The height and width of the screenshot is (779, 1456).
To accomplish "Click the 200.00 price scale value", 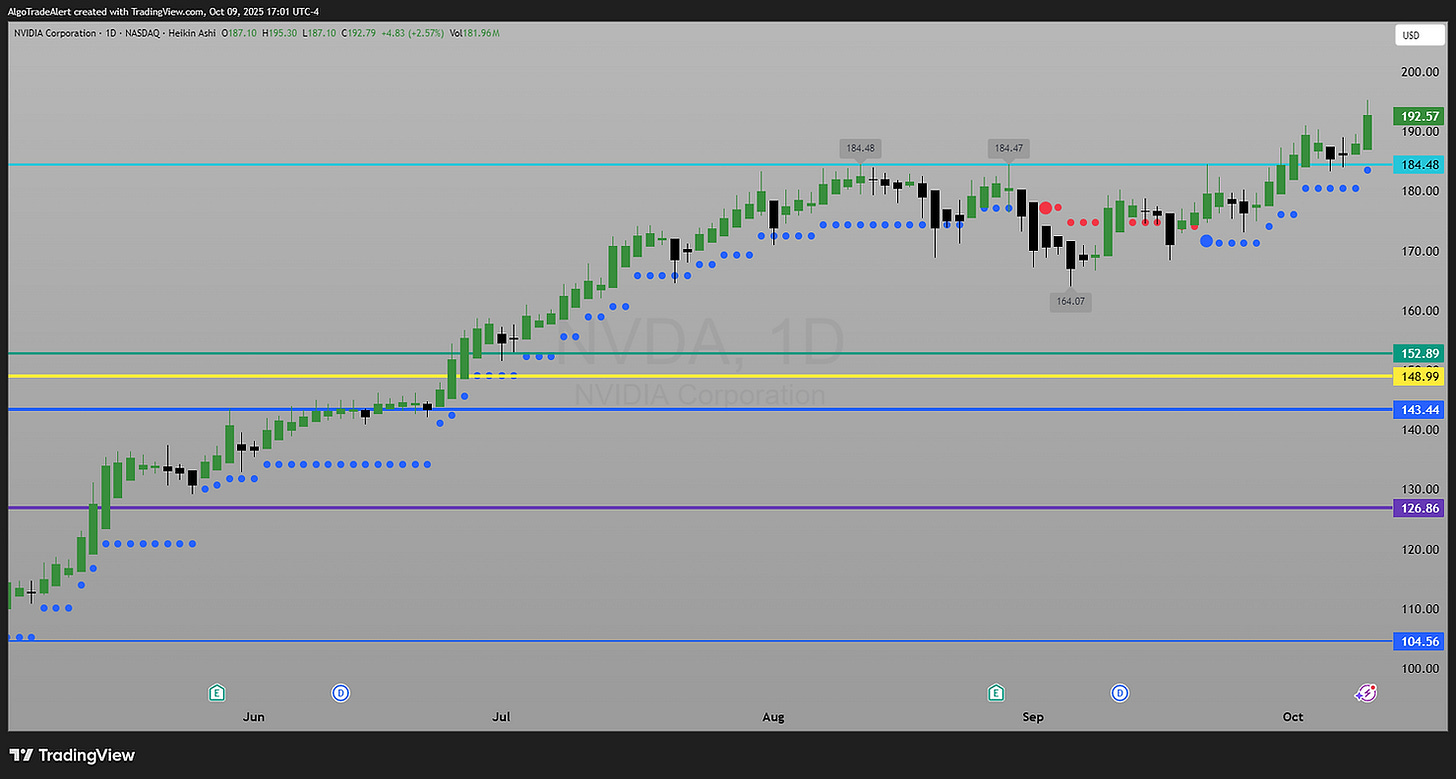I will [x=1420, y=72].
